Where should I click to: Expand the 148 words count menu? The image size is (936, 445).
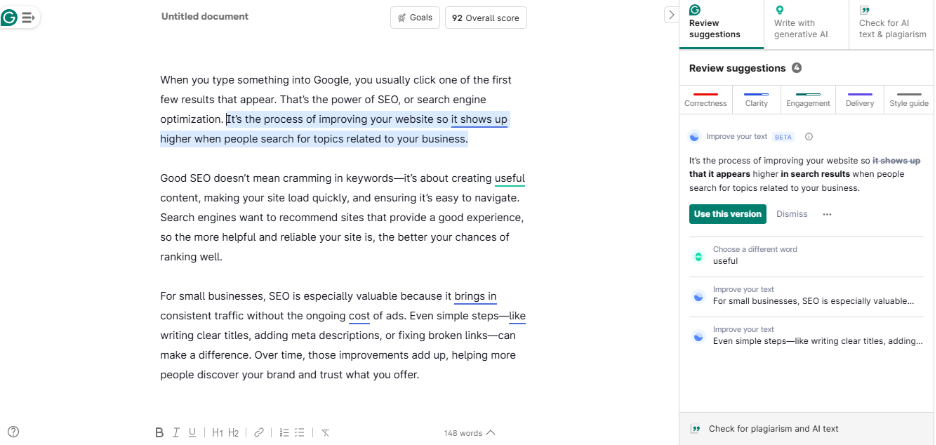469,433
